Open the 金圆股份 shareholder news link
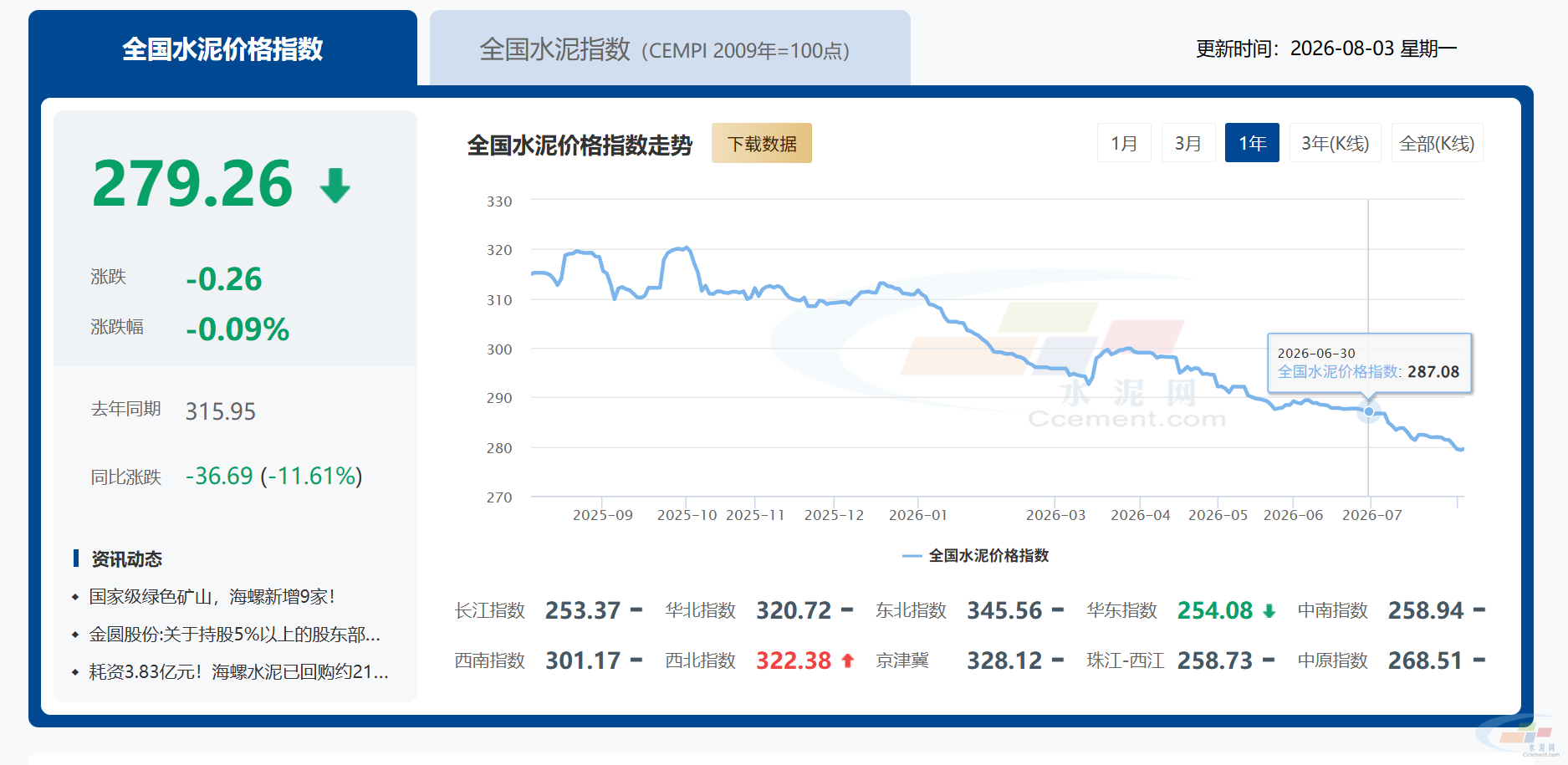This screenshot has width=1568, height=765. [x=234, y=635]
